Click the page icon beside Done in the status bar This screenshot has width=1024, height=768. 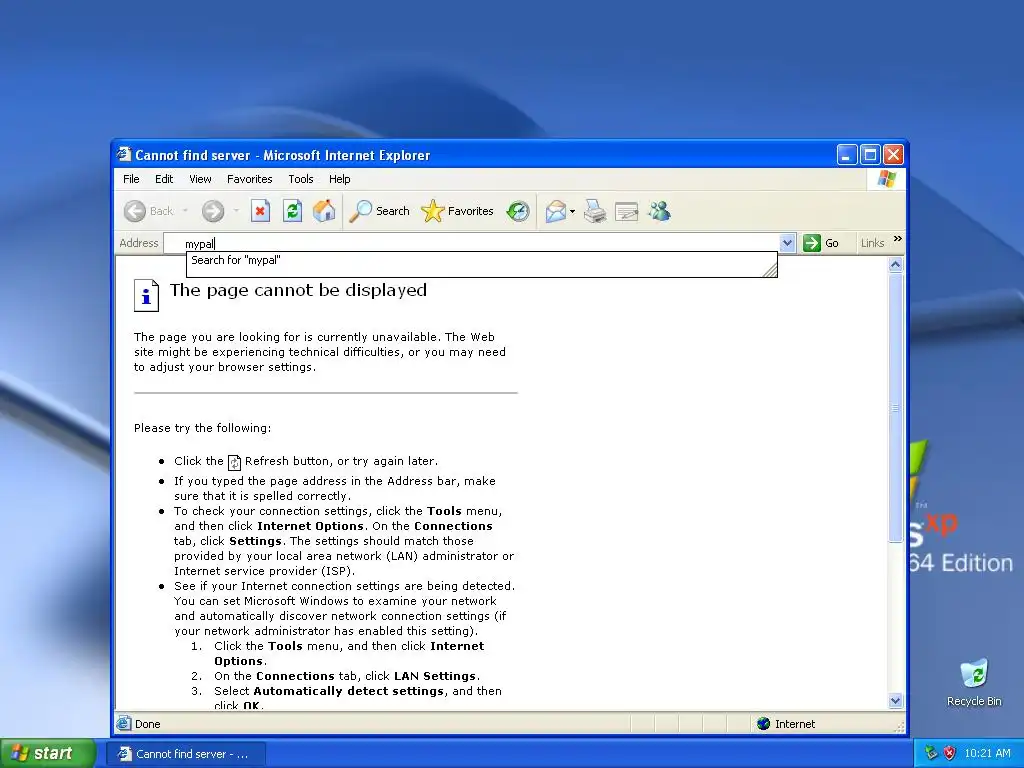click(123, 724)
